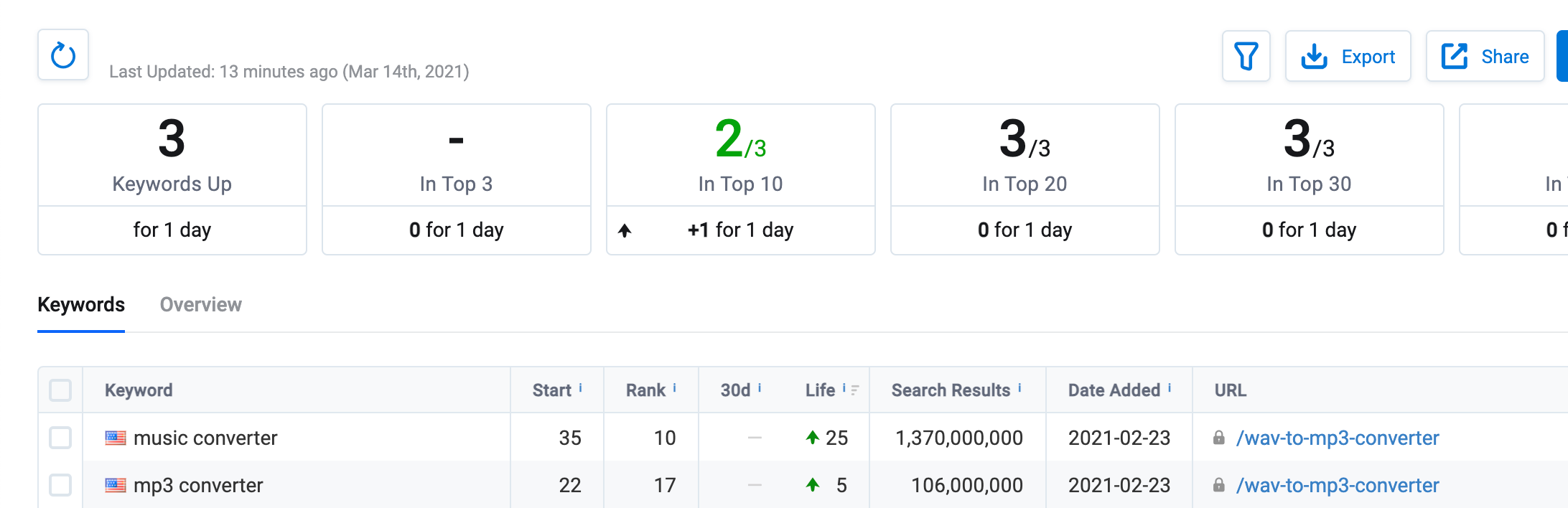Click the sort icon in Life column

855,390
